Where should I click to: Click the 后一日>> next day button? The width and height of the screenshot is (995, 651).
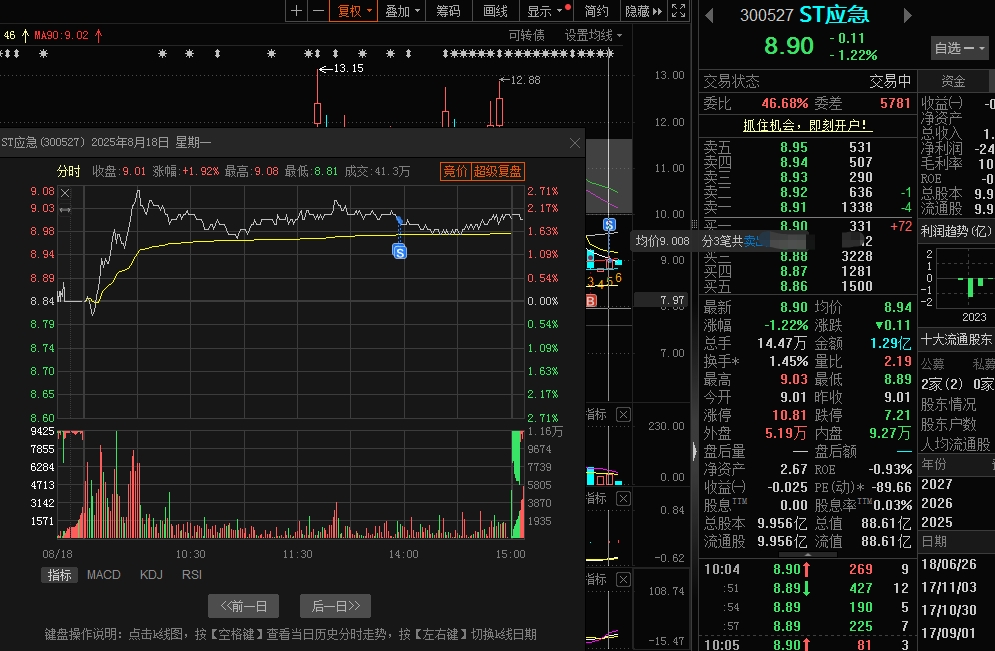335,606
